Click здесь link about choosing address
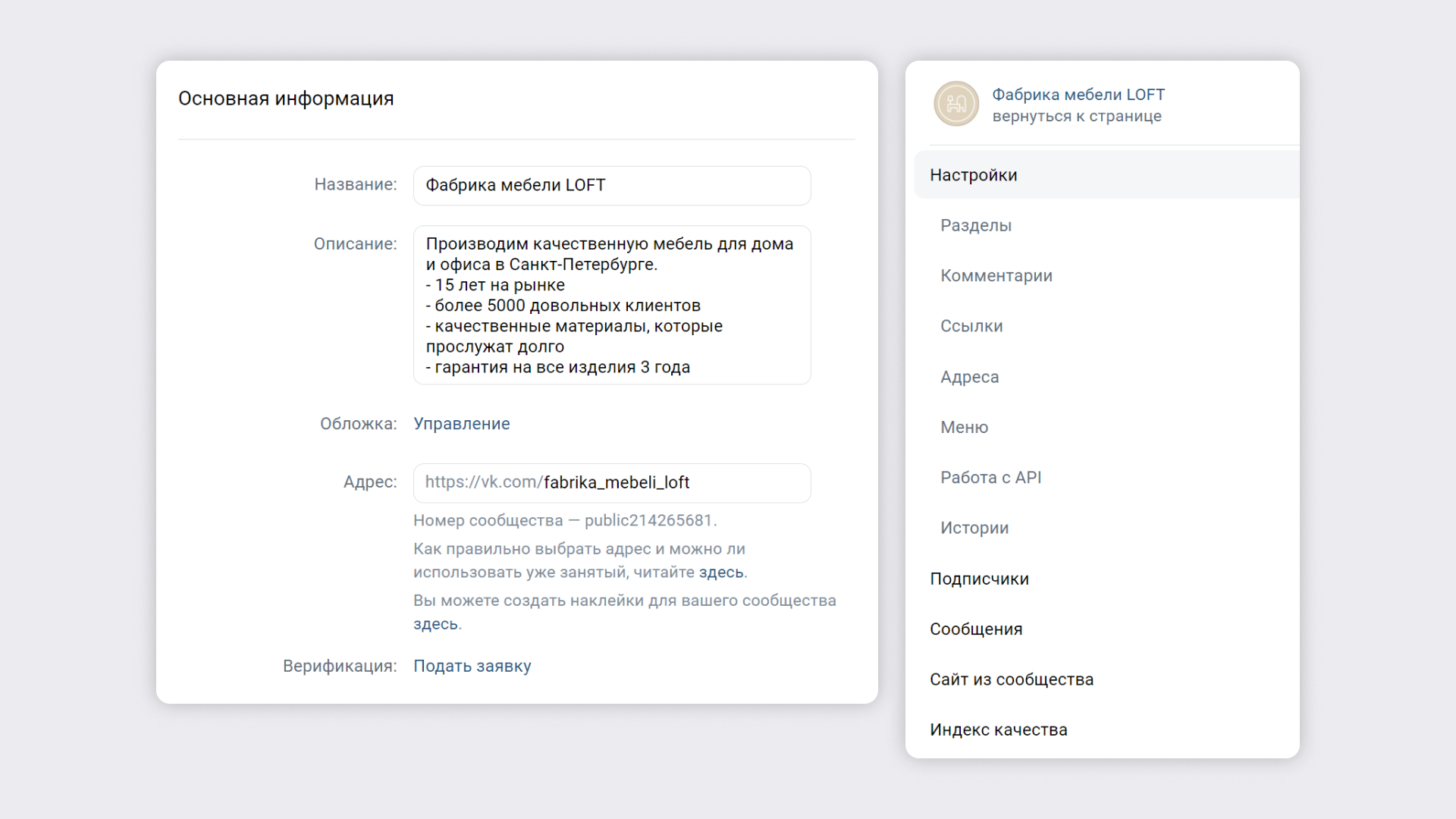The width and height of the screenshot is (1456, 819). coord(721,573)
